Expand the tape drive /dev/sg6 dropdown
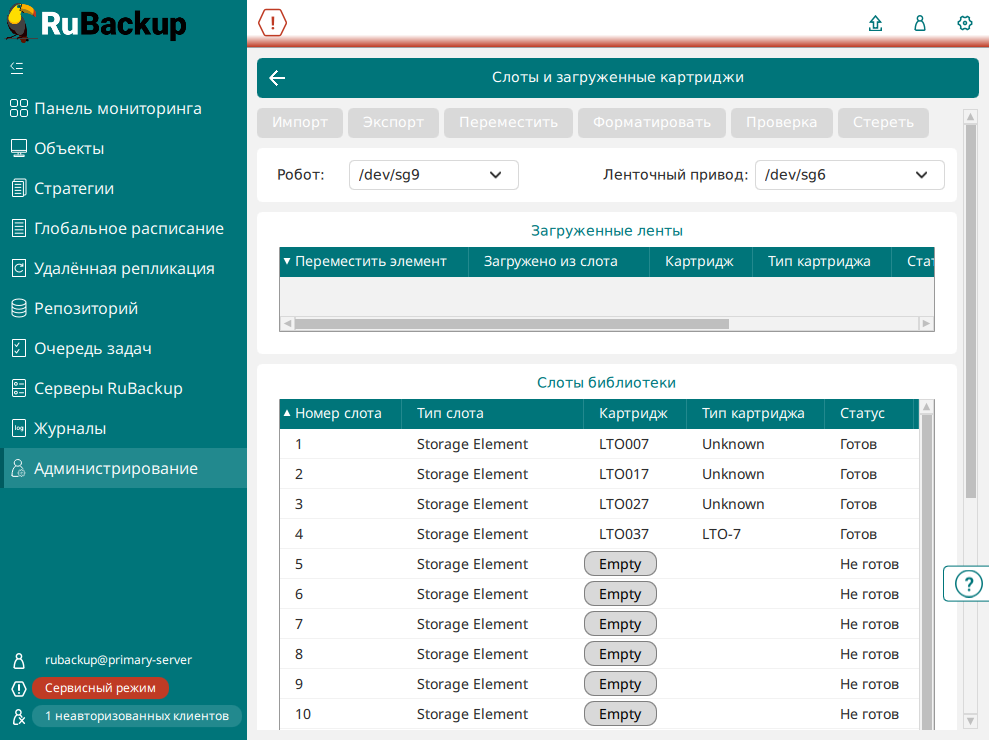989x740 pixels. coord(849,175)
